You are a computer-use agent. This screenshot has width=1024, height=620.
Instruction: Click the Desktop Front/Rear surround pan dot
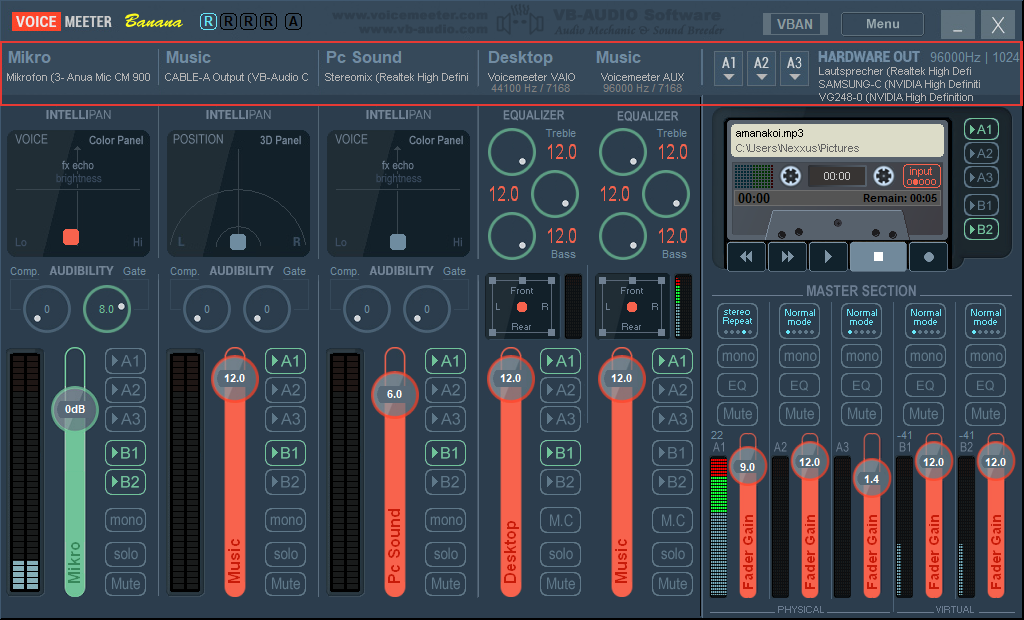click(x=521, y=307)
